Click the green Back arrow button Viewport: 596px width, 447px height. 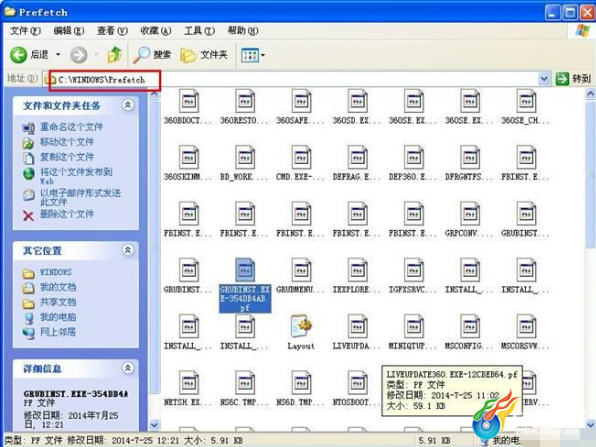[18, 55]
